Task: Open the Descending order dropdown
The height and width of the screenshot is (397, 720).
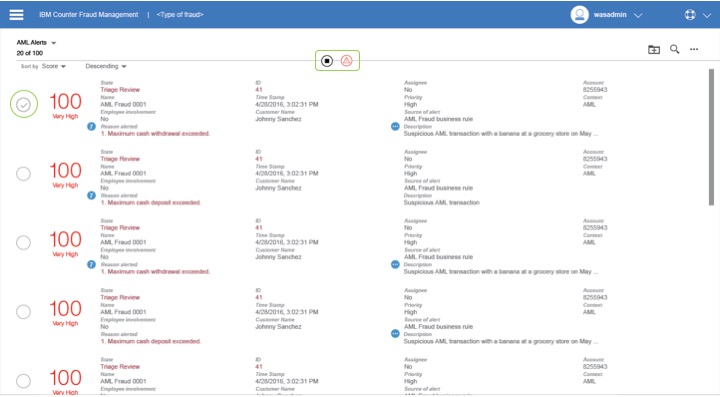Action: [106, 67]
